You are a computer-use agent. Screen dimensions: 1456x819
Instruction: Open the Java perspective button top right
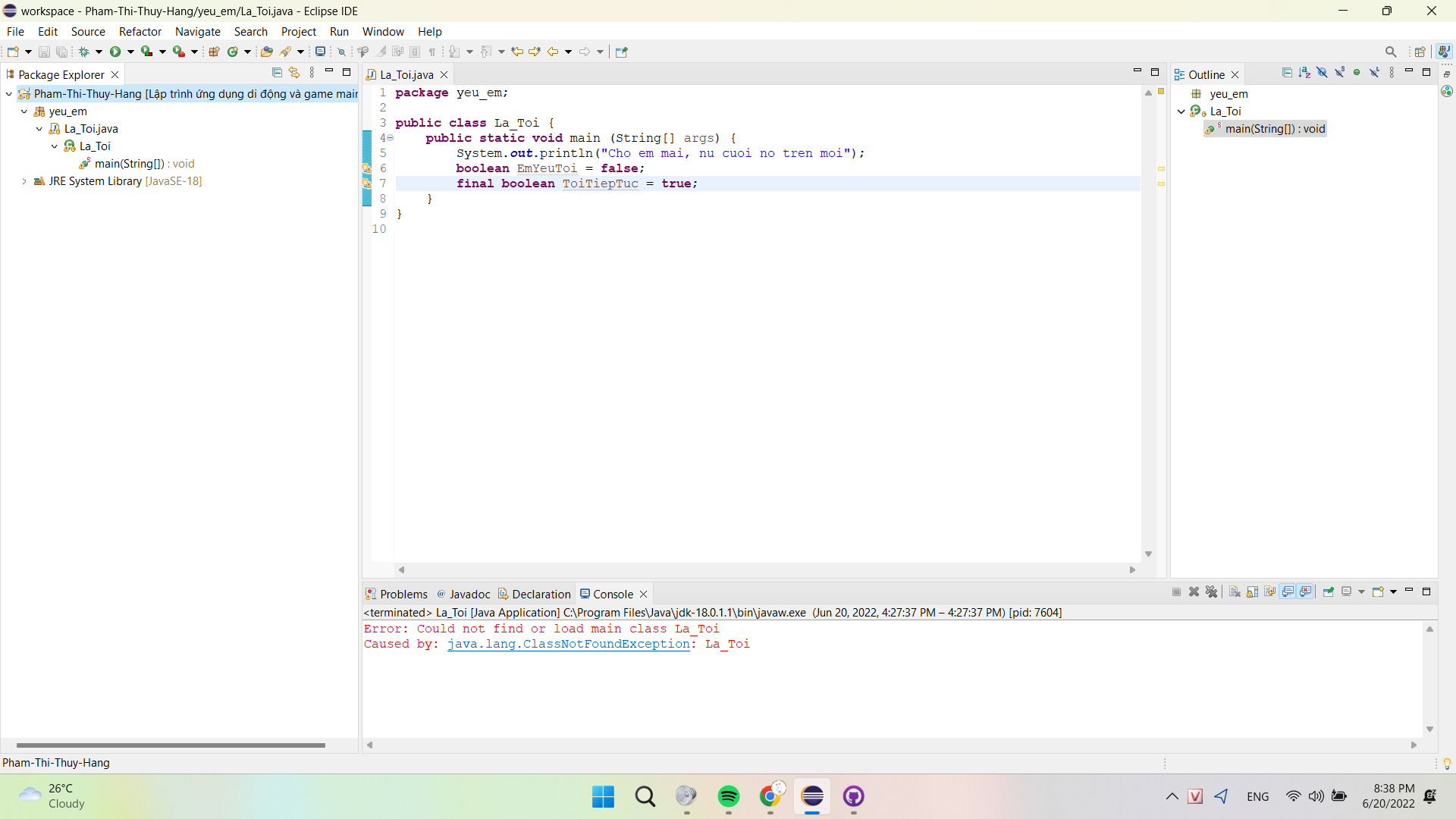click(1445, 51)
